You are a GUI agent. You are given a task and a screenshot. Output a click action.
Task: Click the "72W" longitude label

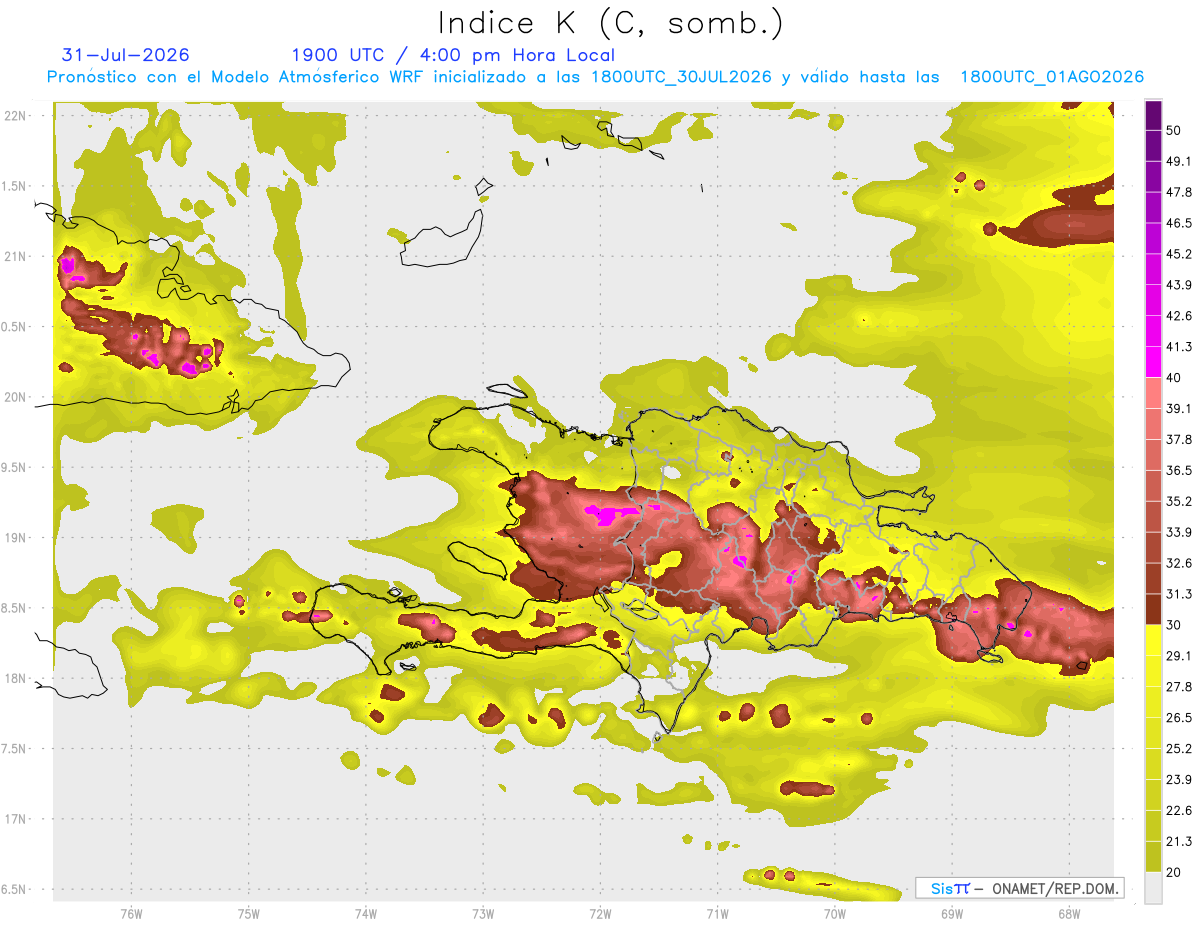coord(600,914)
